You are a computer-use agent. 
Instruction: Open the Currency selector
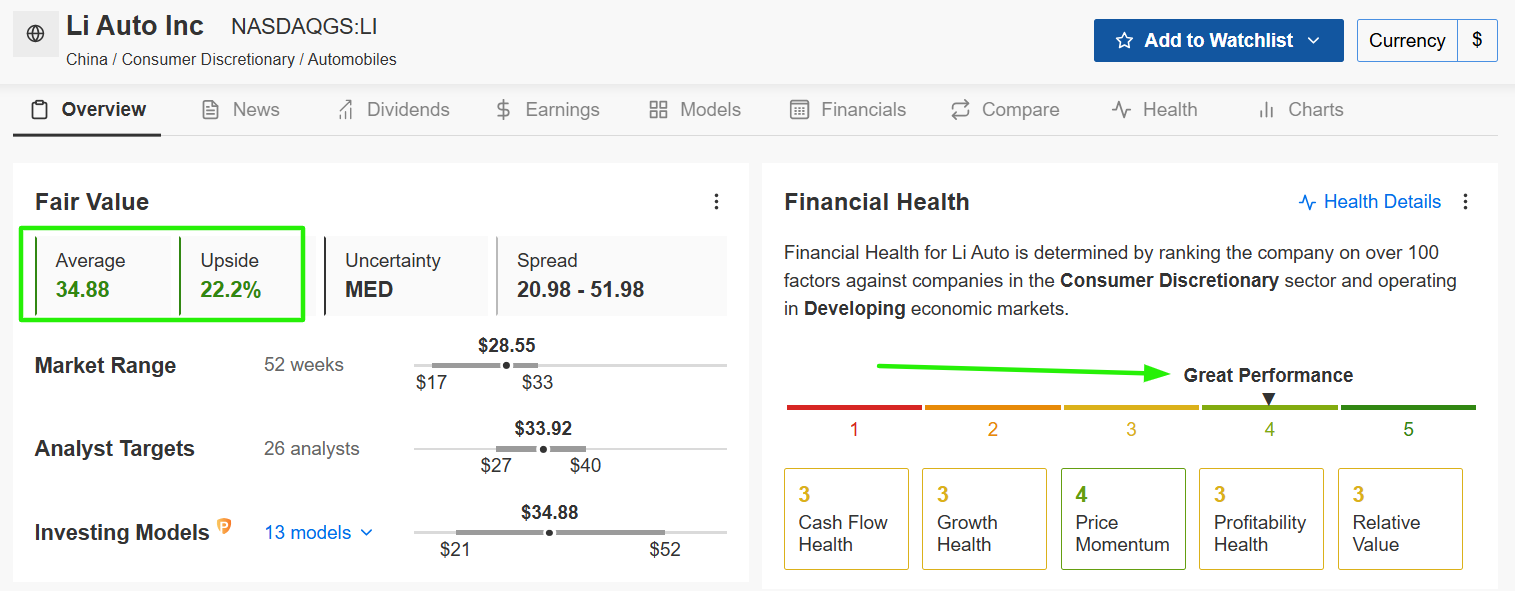pos(1407,41)
